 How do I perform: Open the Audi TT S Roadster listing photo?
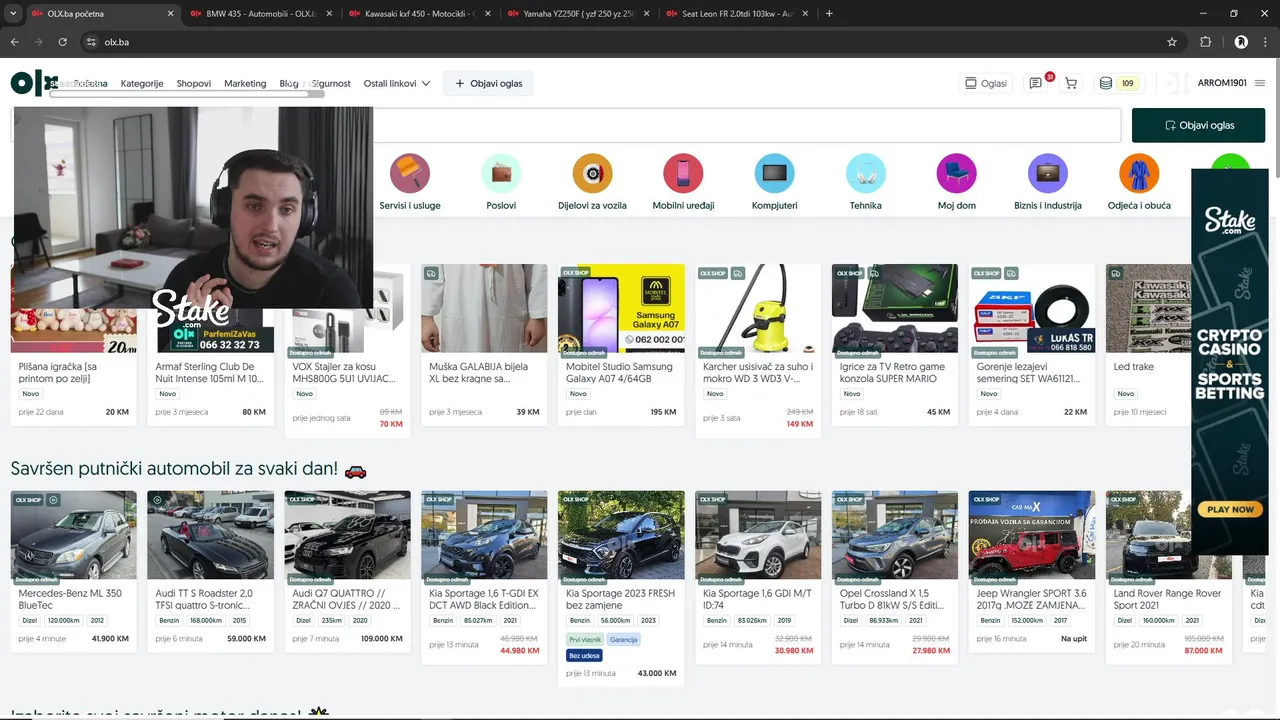click(x=210, y=535)
